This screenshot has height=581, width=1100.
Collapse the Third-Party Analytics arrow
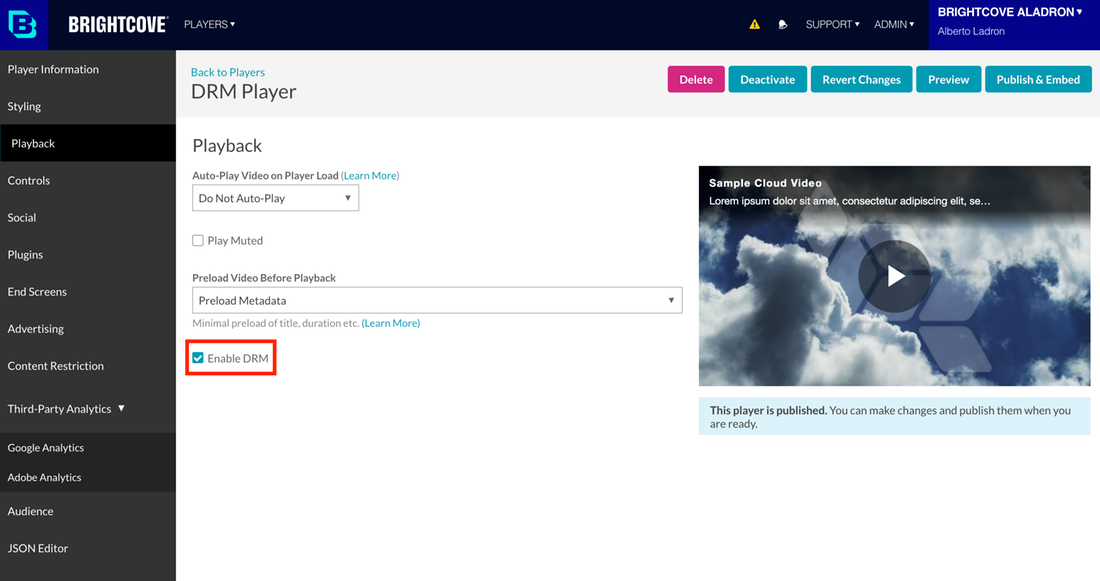[122, 409]
